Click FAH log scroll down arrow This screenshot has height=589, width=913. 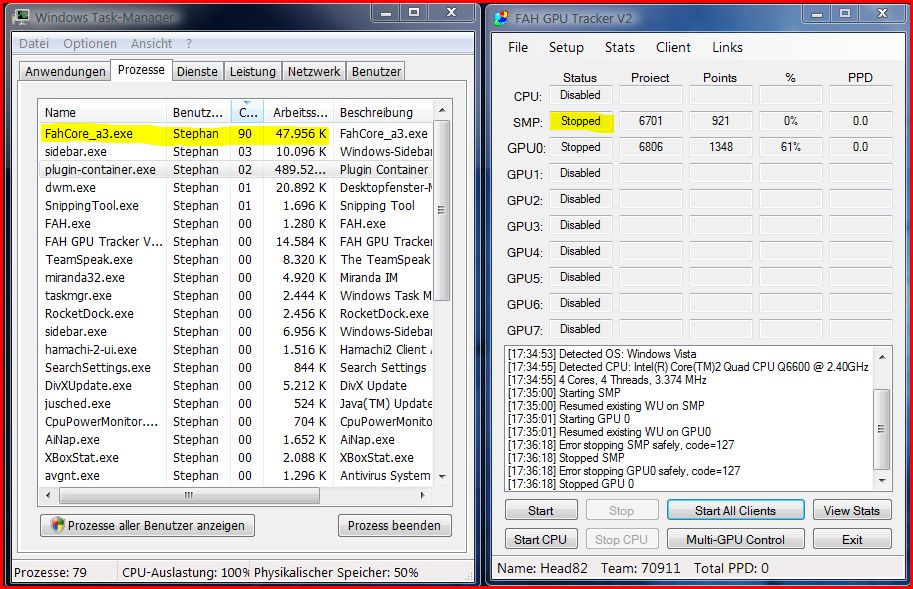882,481
